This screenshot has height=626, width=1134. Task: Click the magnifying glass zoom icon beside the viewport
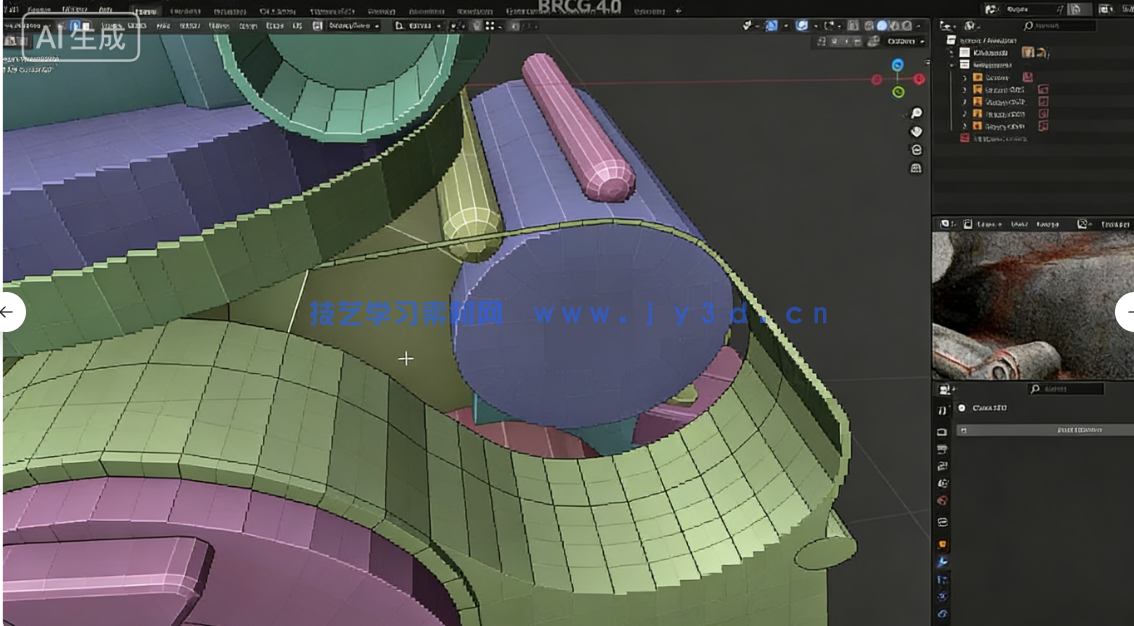coord(916,113)
